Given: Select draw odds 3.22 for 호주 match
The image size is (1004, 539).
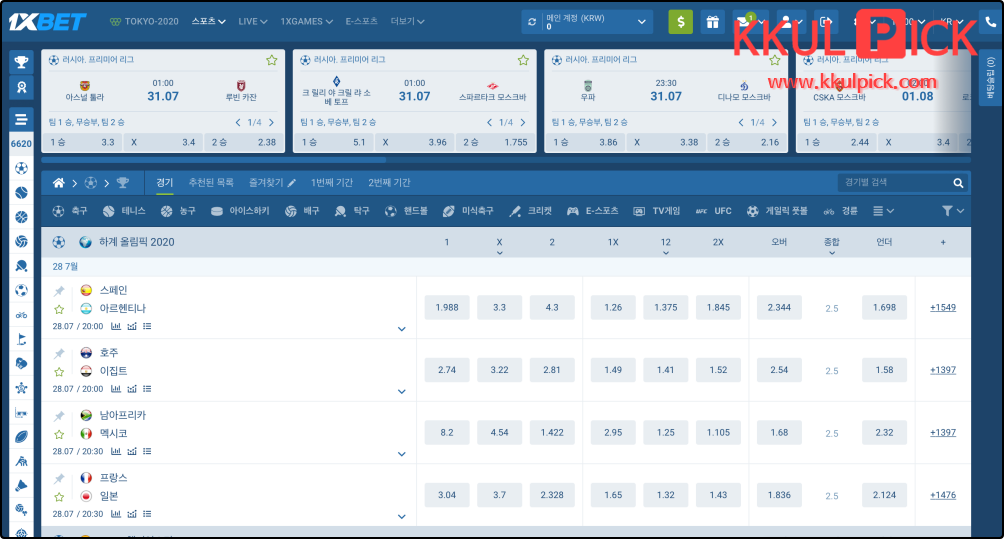Looking at the screenshot, I should tap(499, 370).
